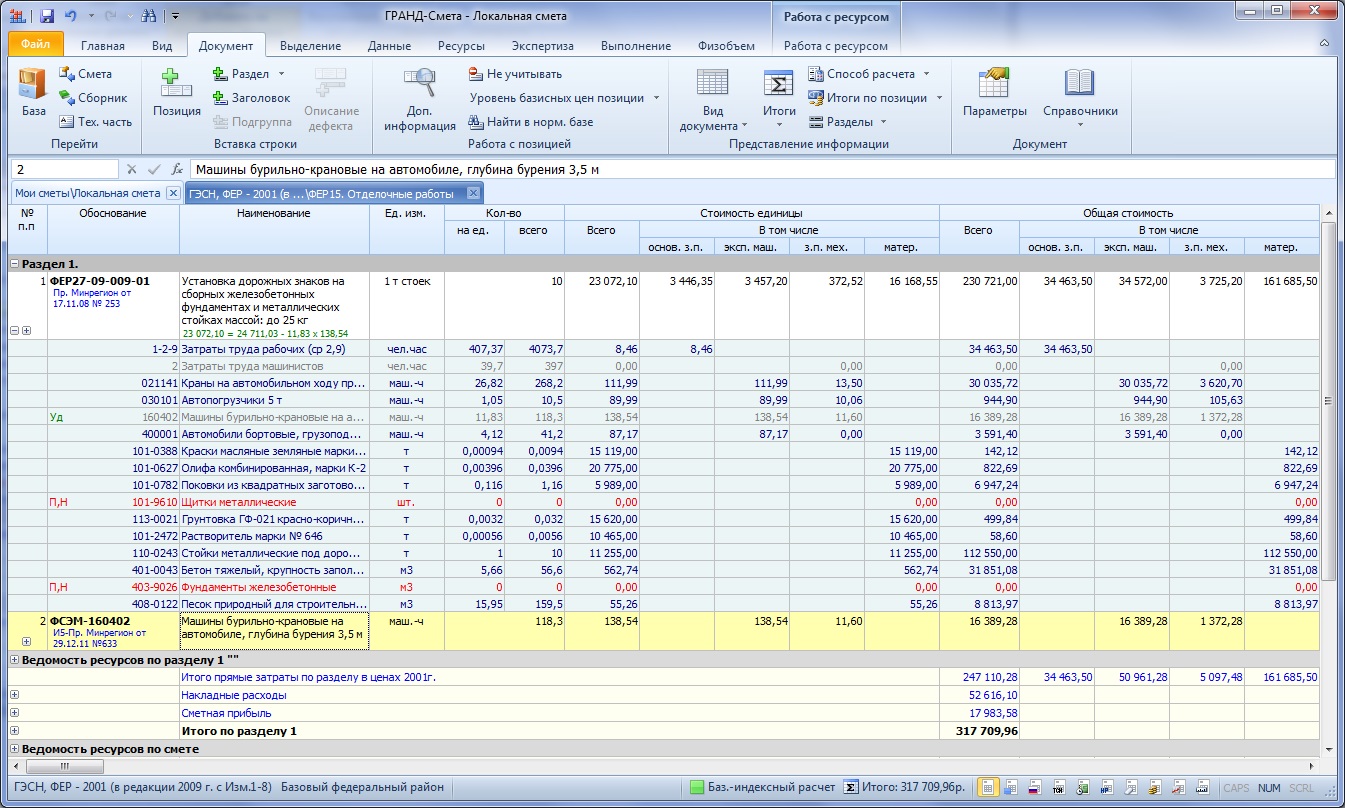Click the vertical scrollbar of the table
1345x808 pixels.
click(1328, 400)
